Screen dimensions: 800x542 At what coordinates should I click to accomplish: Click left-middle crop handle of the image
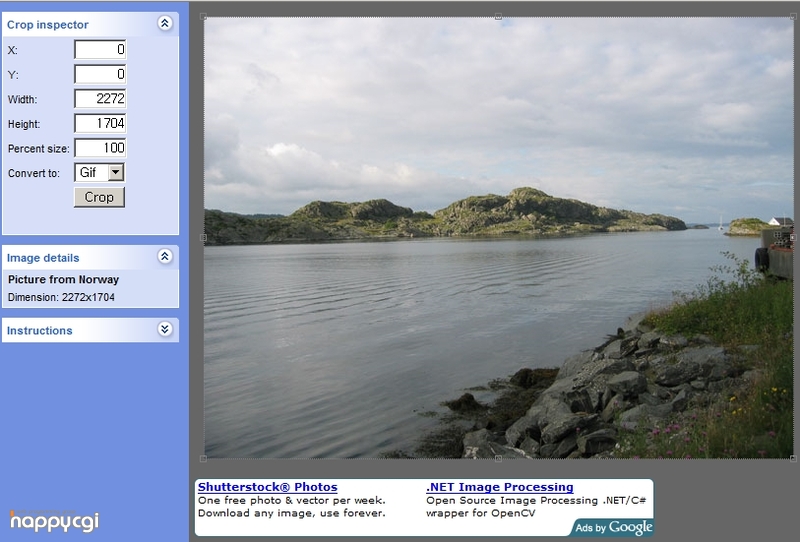point(203,237)
